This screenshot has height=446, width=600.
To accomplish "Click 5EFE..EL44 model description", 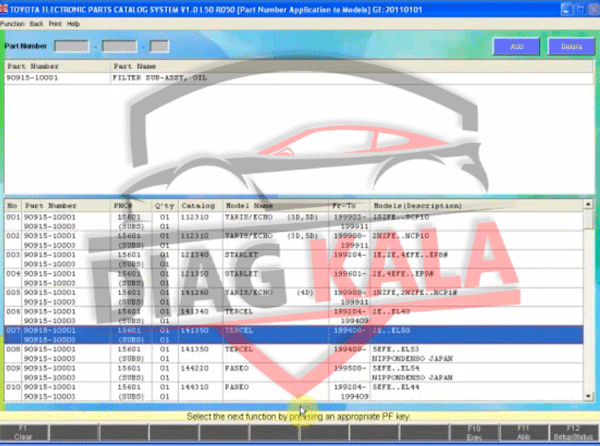I will tap(396, 387).
